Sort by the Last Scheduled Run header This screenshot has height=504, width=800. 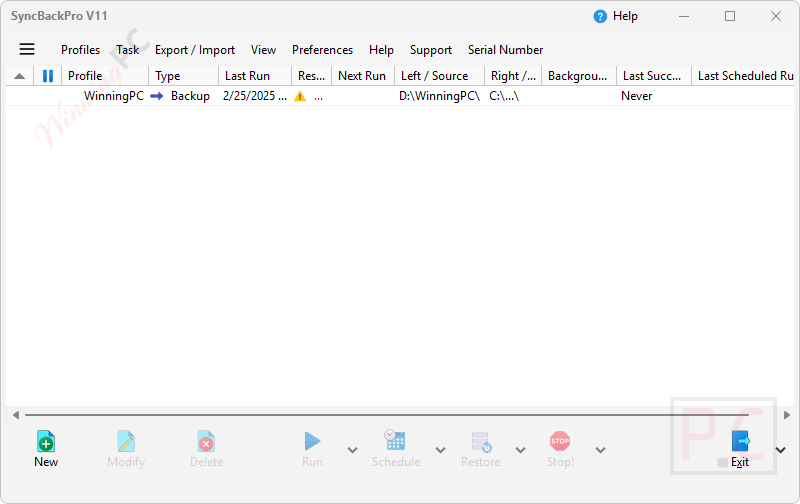pyautogui.click(x=744, y=76)
